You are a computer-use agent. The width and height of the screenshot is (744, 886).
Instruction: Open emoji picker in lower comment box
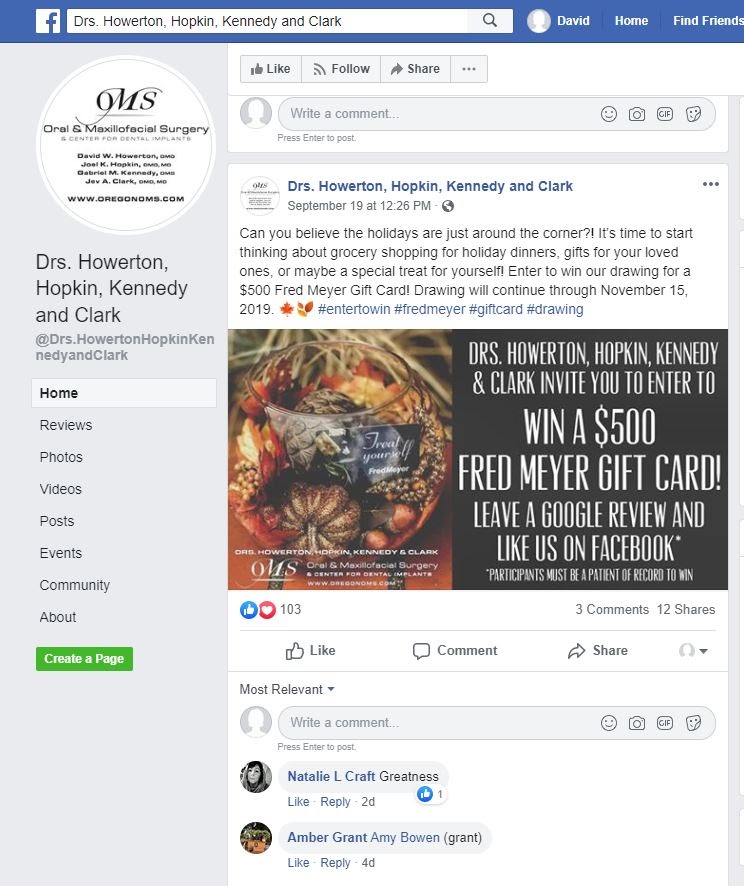(x=608, y=723)
